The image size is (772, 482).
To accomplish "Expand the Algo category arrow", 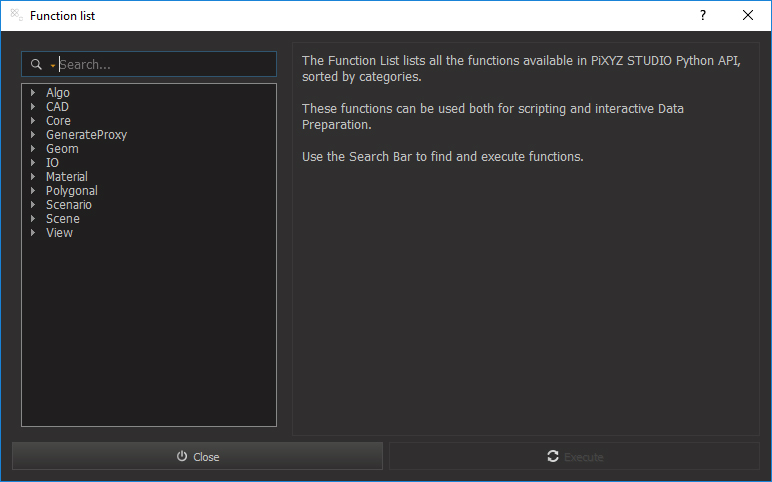I will point(33,93).
